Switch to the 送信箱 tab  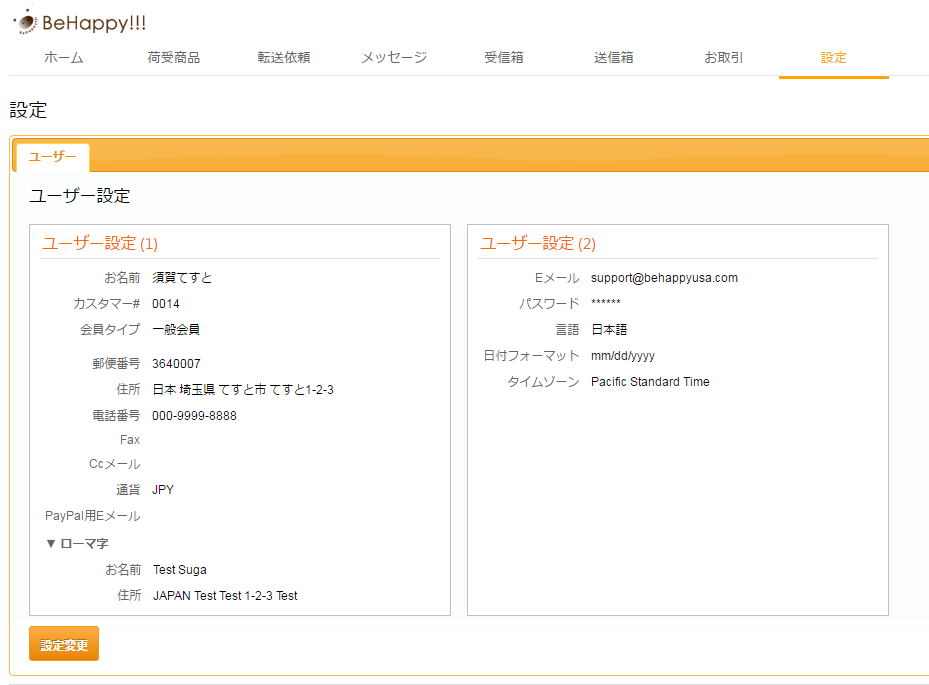(613, 58)
